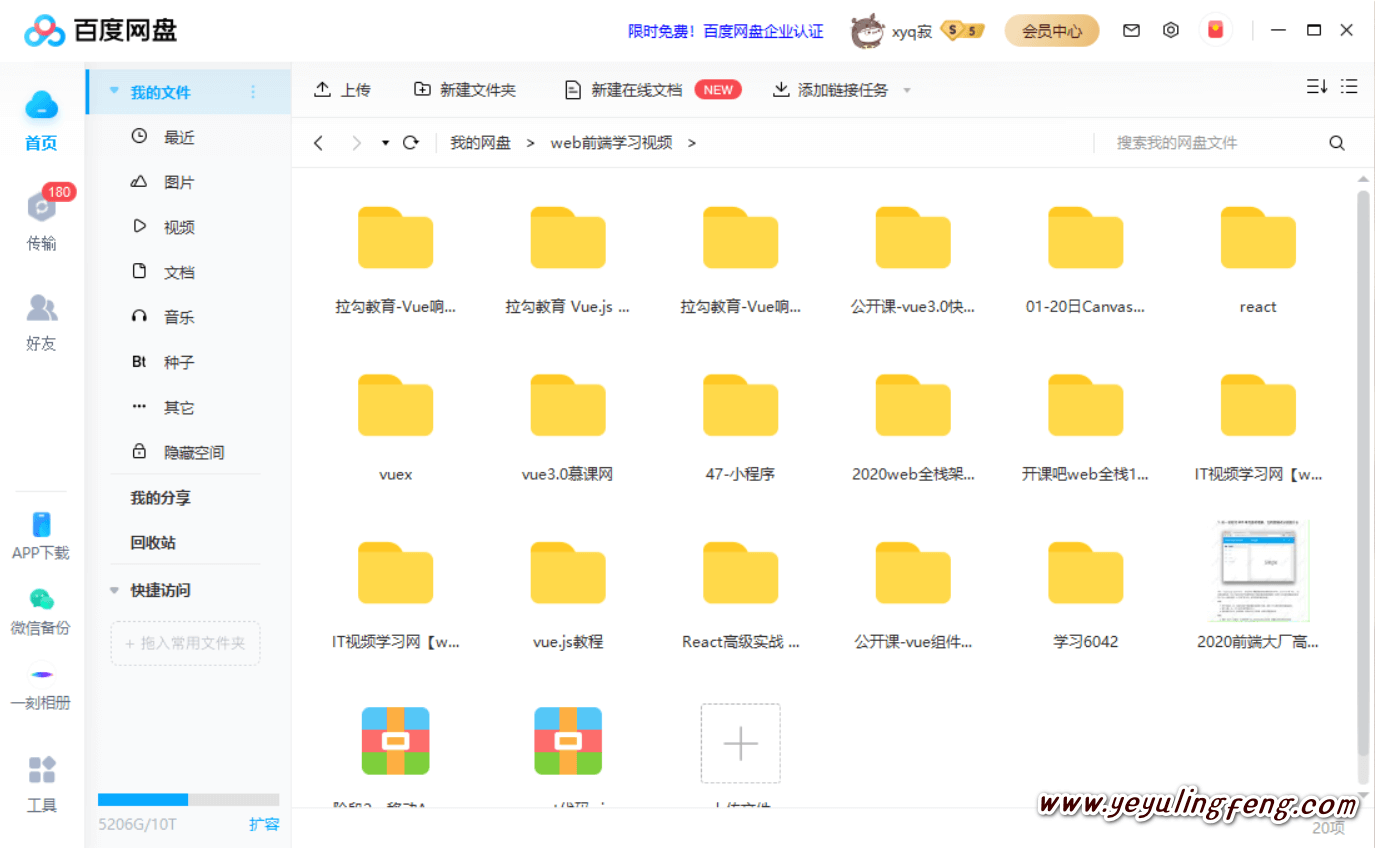The image size is (1375, 848).
Task: Open APP下载 in the sidebar
Action: (41, 537)
